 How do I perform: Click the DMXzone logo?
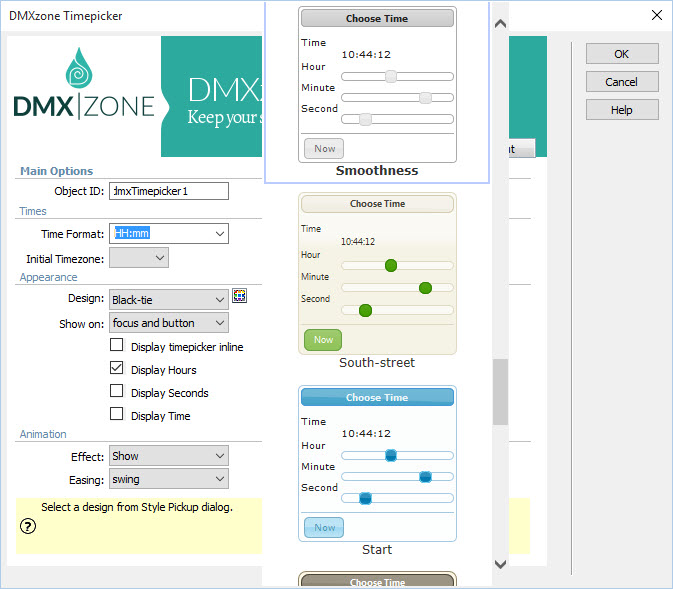pos(84,84)
